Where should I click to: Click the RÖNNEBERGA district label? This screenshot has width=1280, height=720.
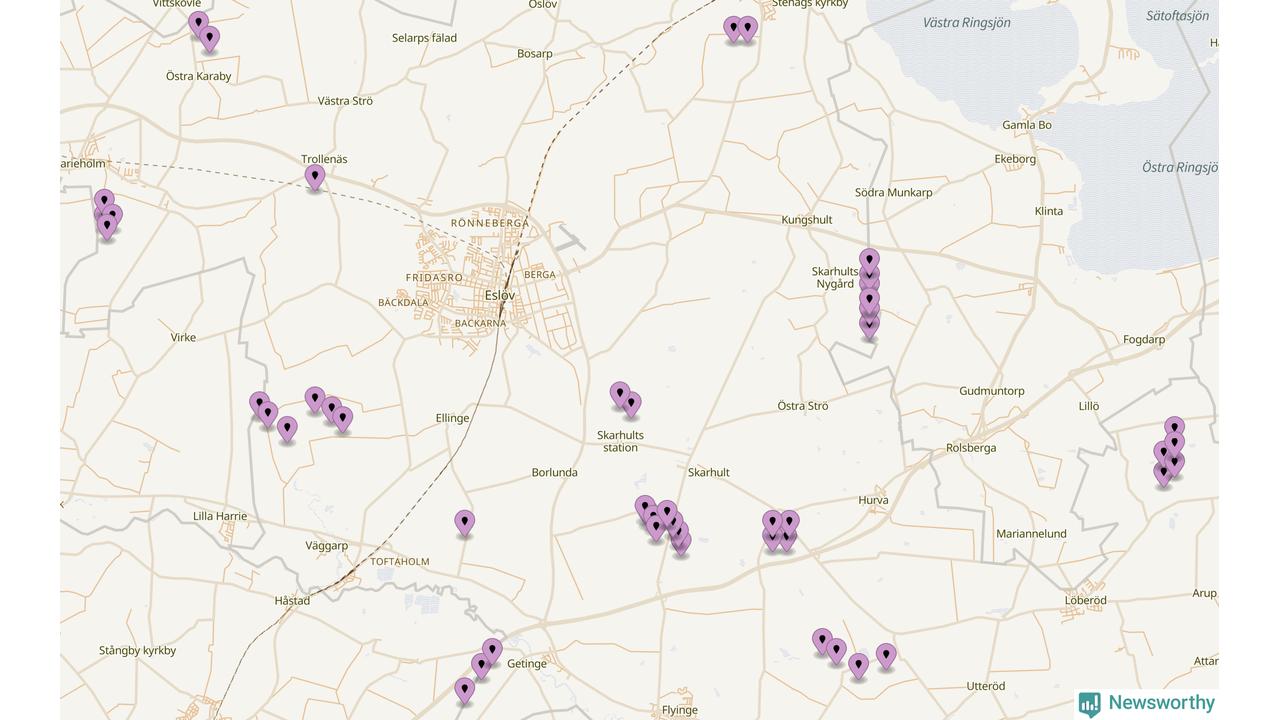click(490, 223)
